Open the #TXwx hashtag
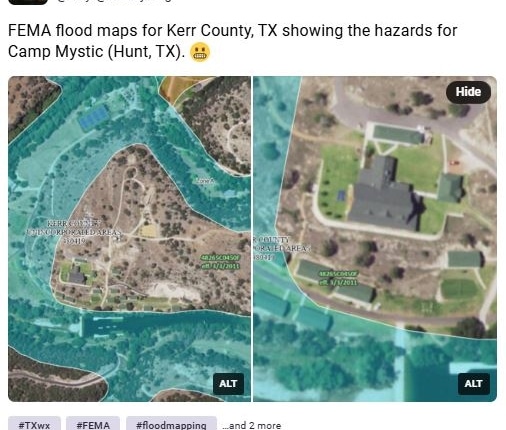This screenshot has width=506, height=430. [x=34, y=424]
